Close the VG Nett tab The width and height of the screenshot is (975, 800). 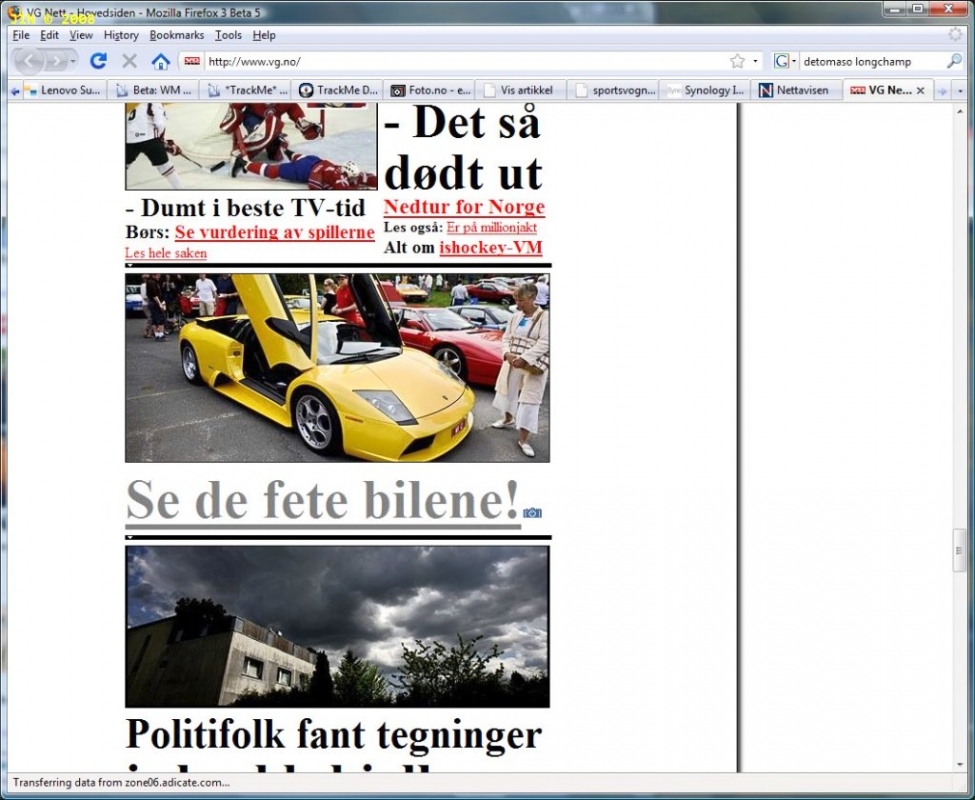pos(920,90)
